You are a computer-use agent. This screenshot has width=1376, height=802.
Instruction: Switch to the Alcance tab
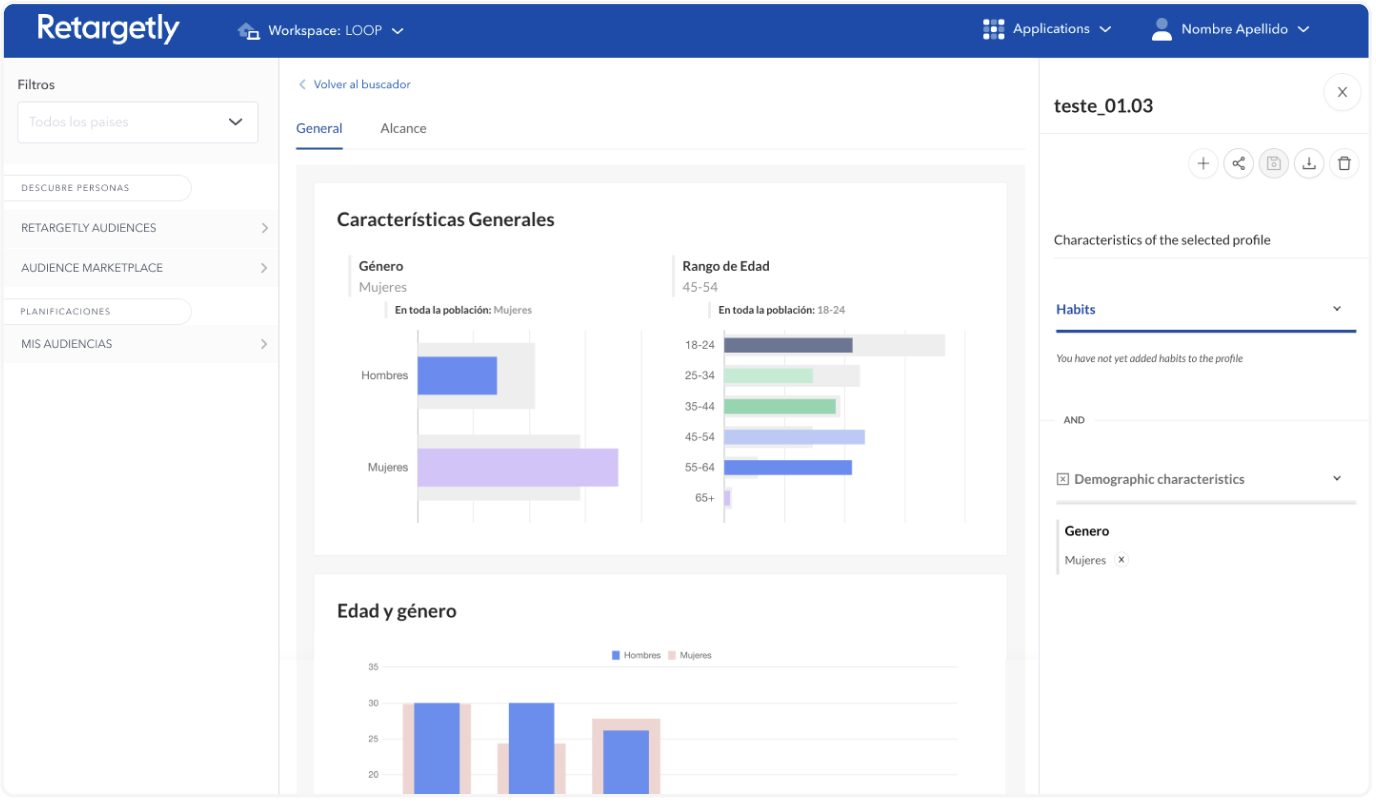pyautogui.click(x=403, y=129)
